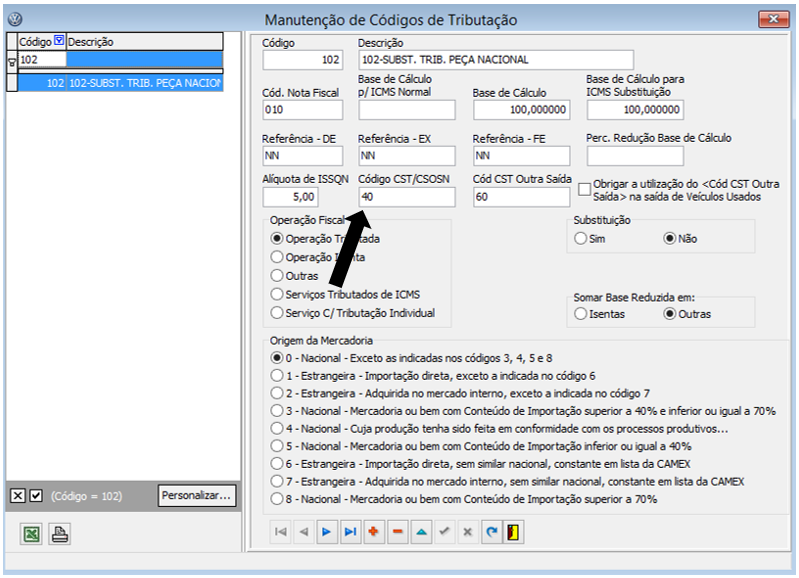Viewport: 799px width, 578px height.
Task: Select grid row 102-SUBST. TRIB. PEÇA NACION
Action: tap(120, 83)
